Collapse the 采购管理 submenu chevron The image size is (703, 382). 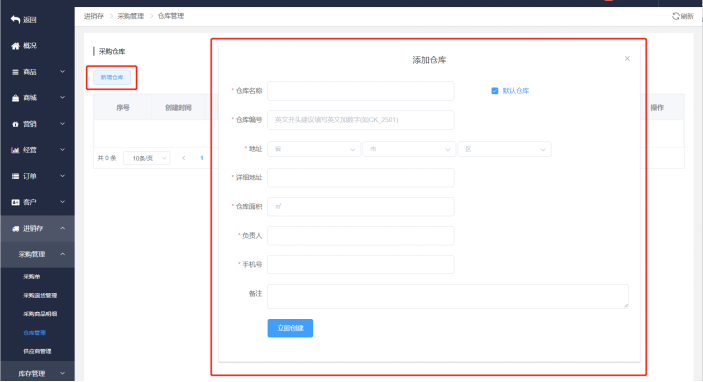(x=62, y=254)
